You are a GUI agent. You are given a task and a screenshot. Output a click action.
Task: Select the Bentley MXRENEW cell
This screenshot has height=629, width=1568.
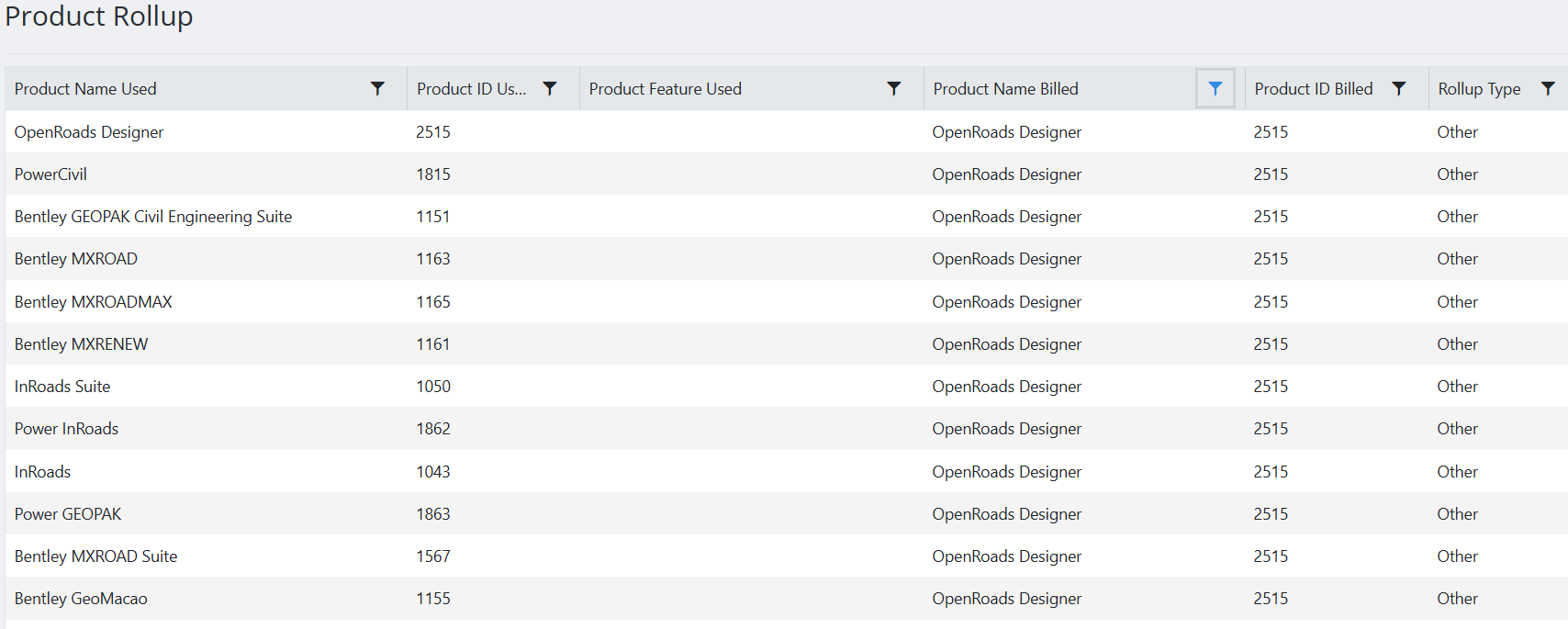[82, 344]
